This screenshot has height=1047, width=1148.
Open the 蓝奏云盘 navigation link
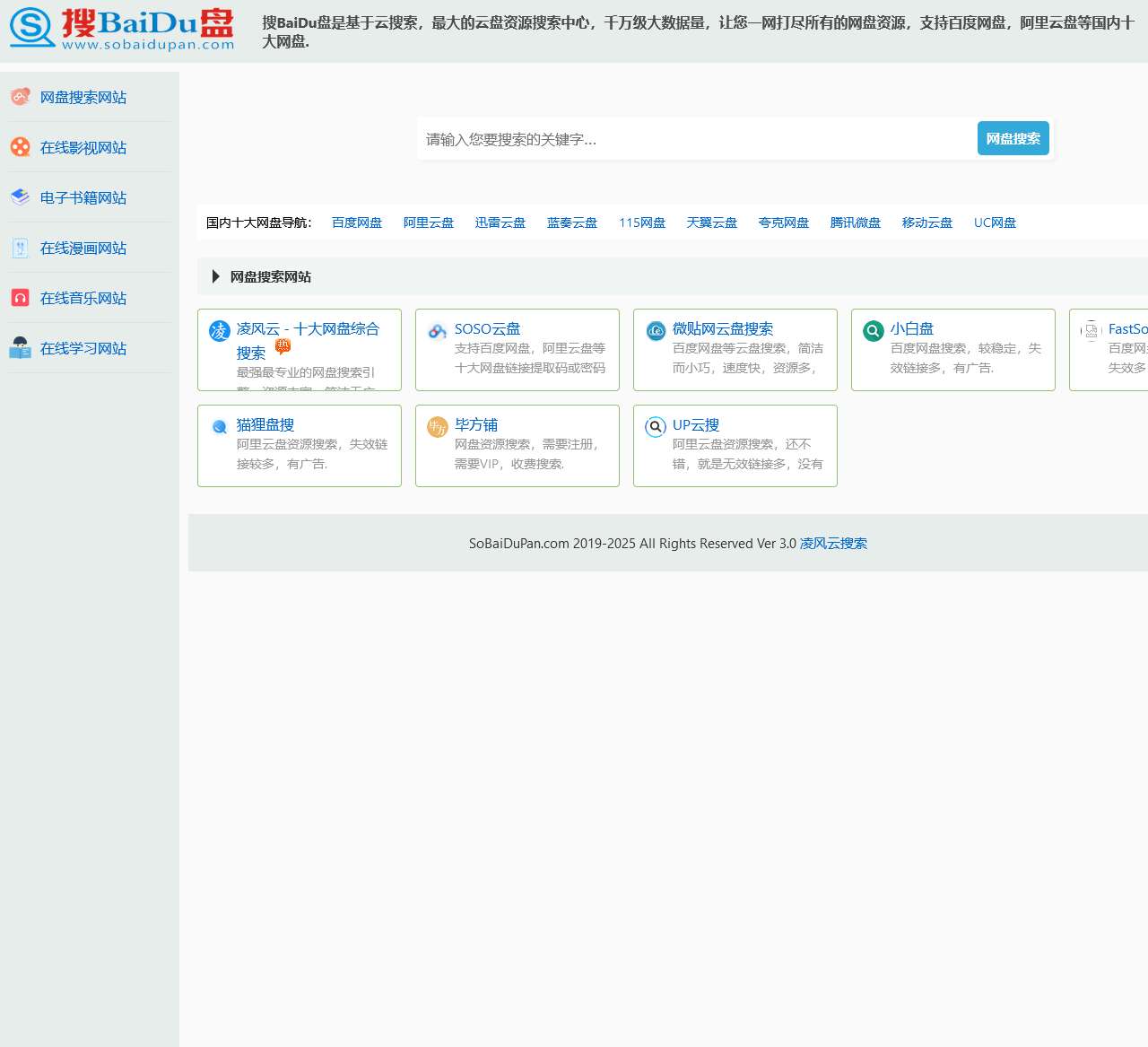pyautogui.click(x=572, y=222)
